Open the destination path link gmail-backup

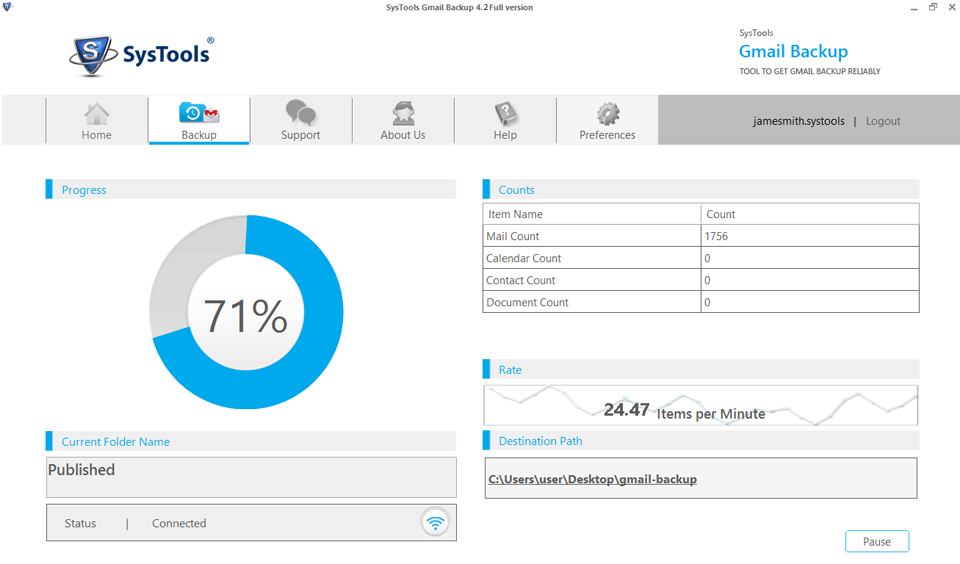pos(592,479)
